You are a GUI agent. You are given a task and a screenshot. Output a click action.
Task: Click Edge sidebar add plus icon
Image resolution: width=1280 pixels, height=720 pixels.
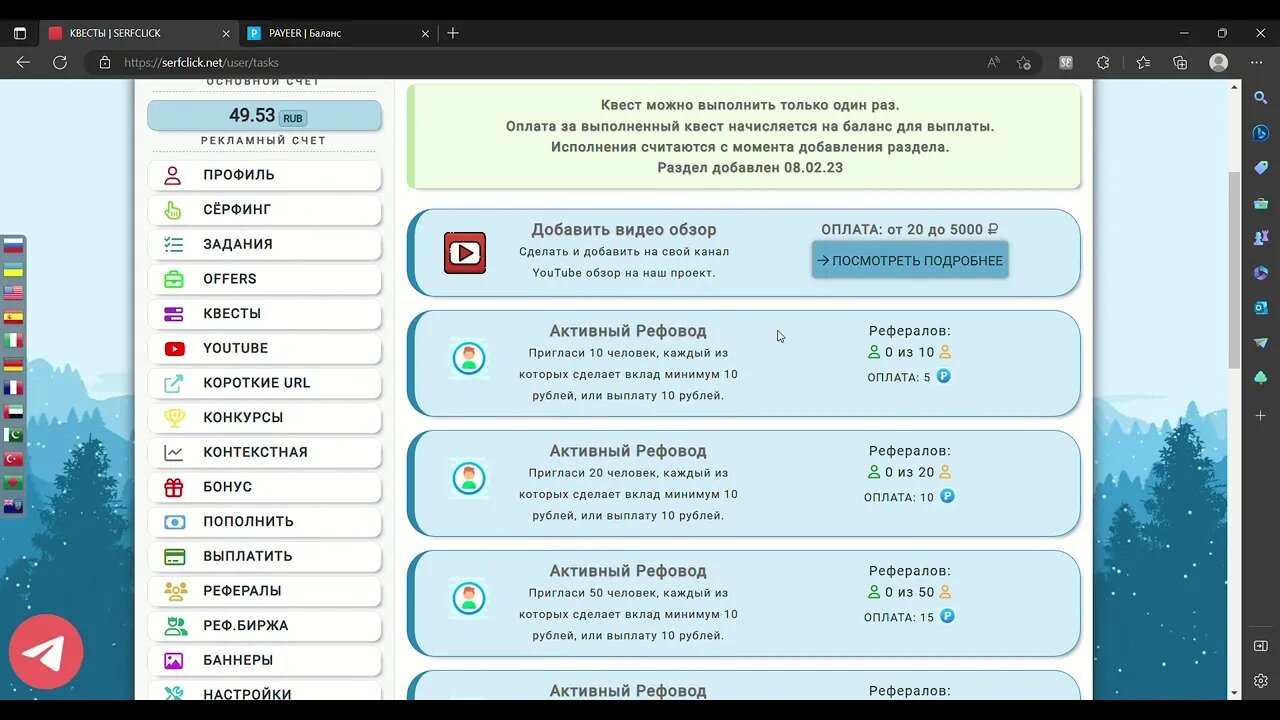(1261, 415)
